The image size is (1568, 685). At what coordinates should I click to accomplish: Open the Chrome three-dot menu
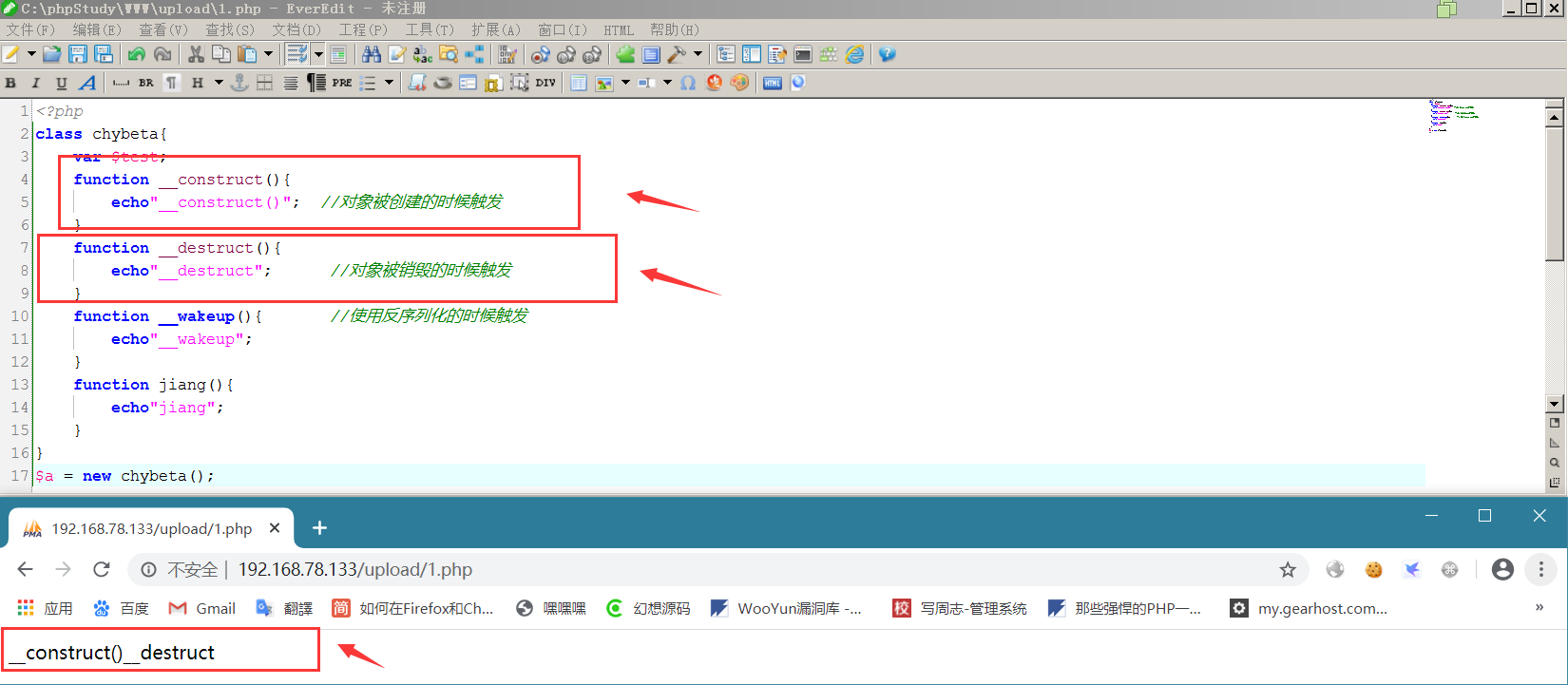tap(1540, 569)
